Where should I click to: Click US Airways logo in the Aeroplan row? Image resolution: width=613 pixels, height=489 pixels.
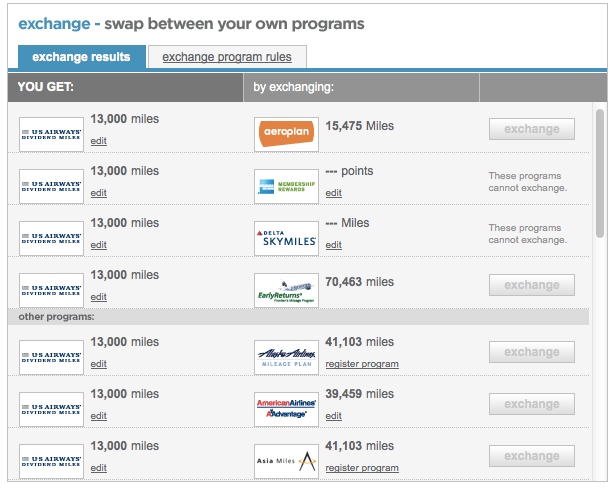[x=51, y=134]
